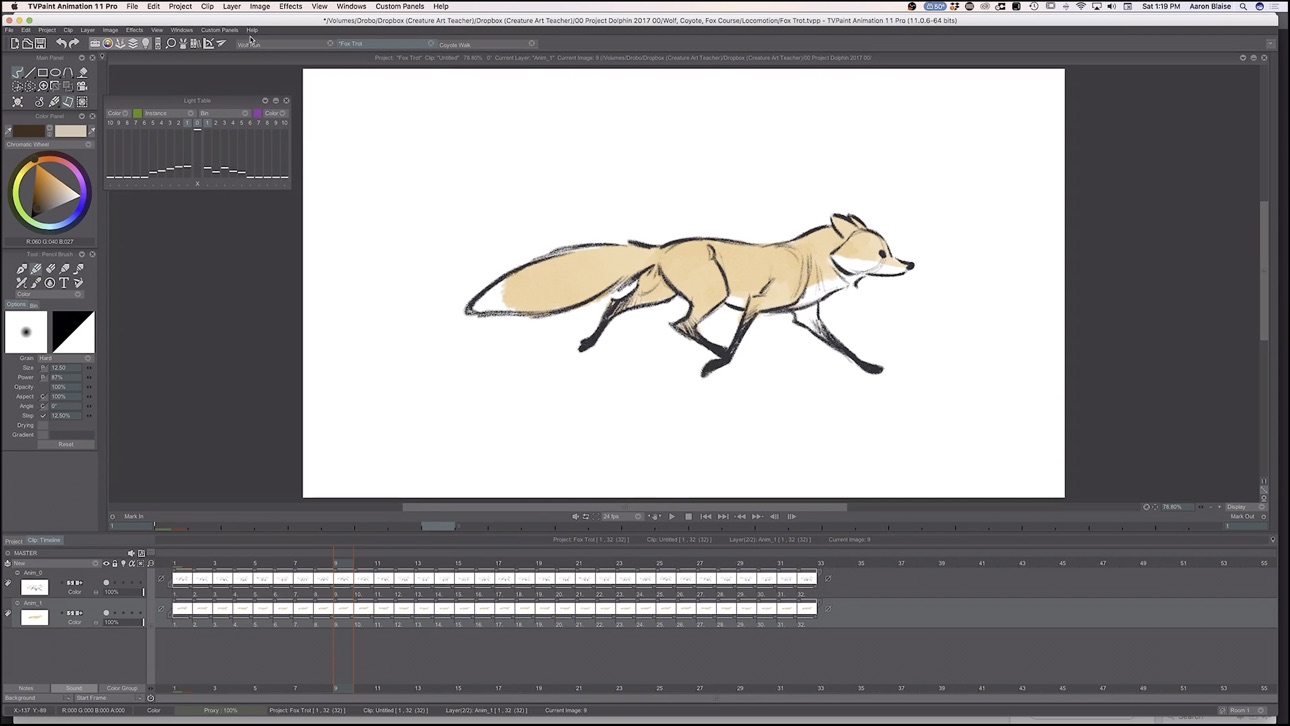Click the alpha lock header icon in timeline
This screenshot has height=726, width=1290.
tap(132, 563)
